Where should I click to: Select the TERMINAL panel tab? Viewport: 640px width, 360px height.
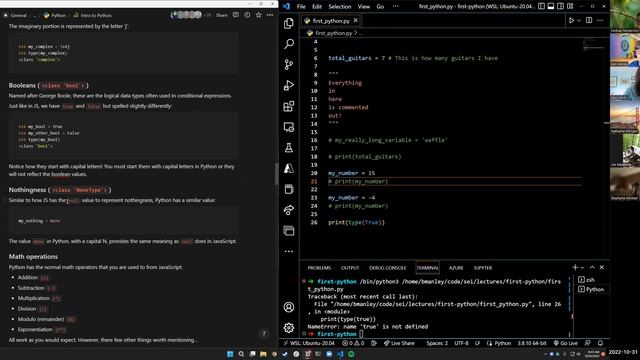pyautogui.click(x=427, y=268)
